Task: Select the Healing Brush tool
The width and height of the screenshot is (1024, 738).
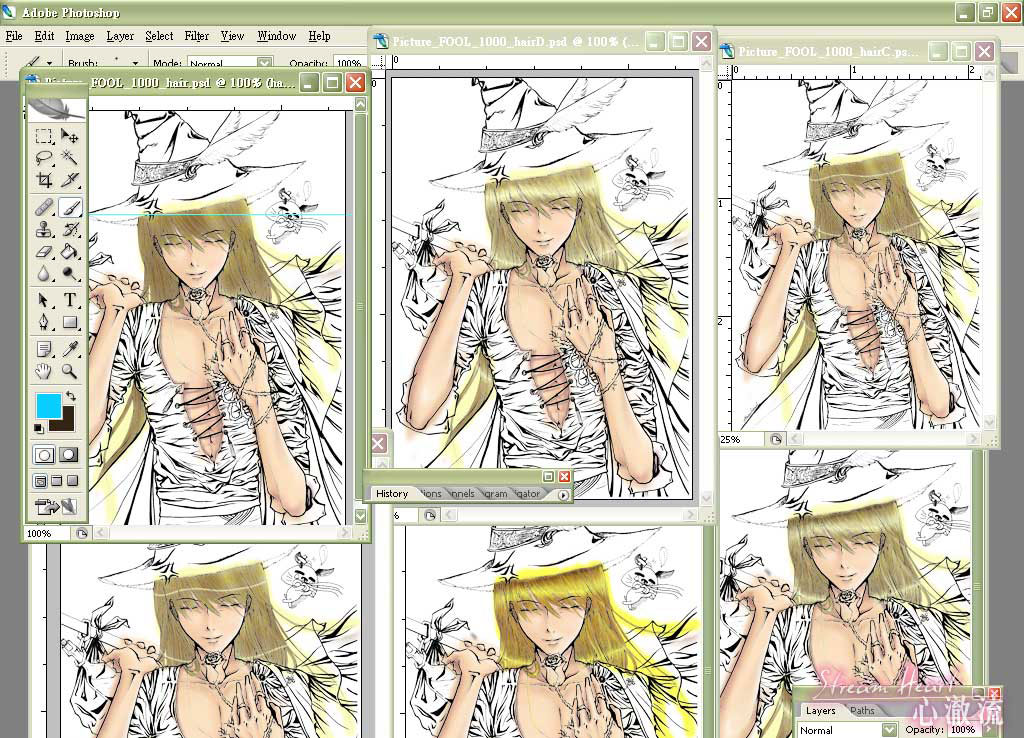Action: coord(44,208)
